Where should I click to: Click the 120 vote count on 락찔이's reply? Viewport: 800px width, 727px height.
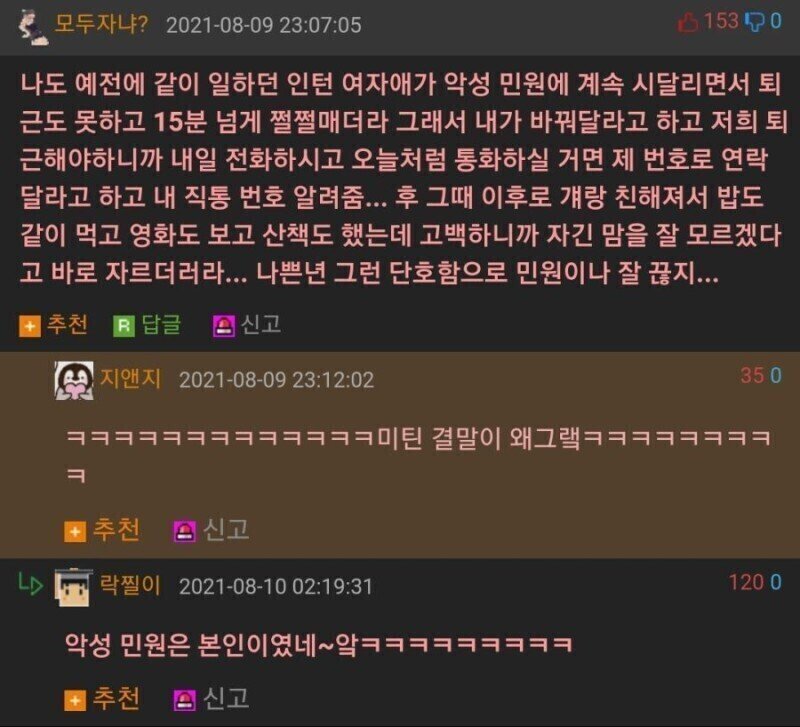click(746, 582)
